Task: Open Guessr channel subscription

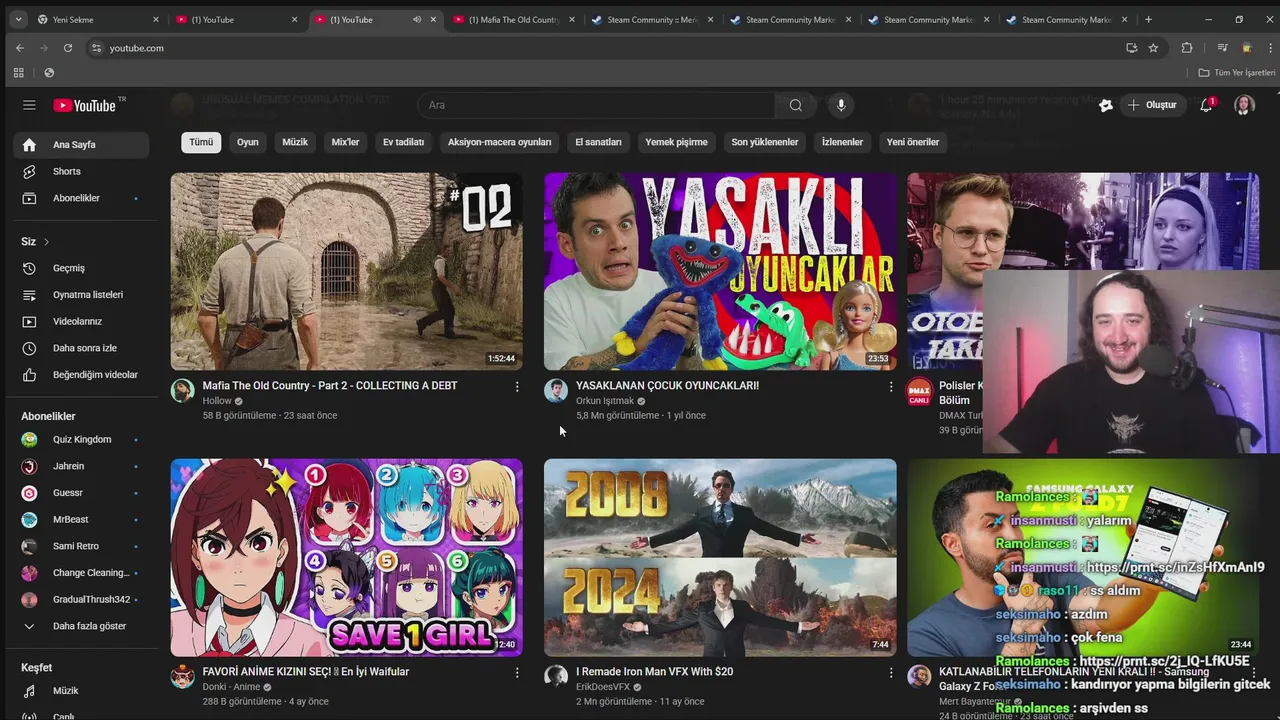Action: point(81,493)
